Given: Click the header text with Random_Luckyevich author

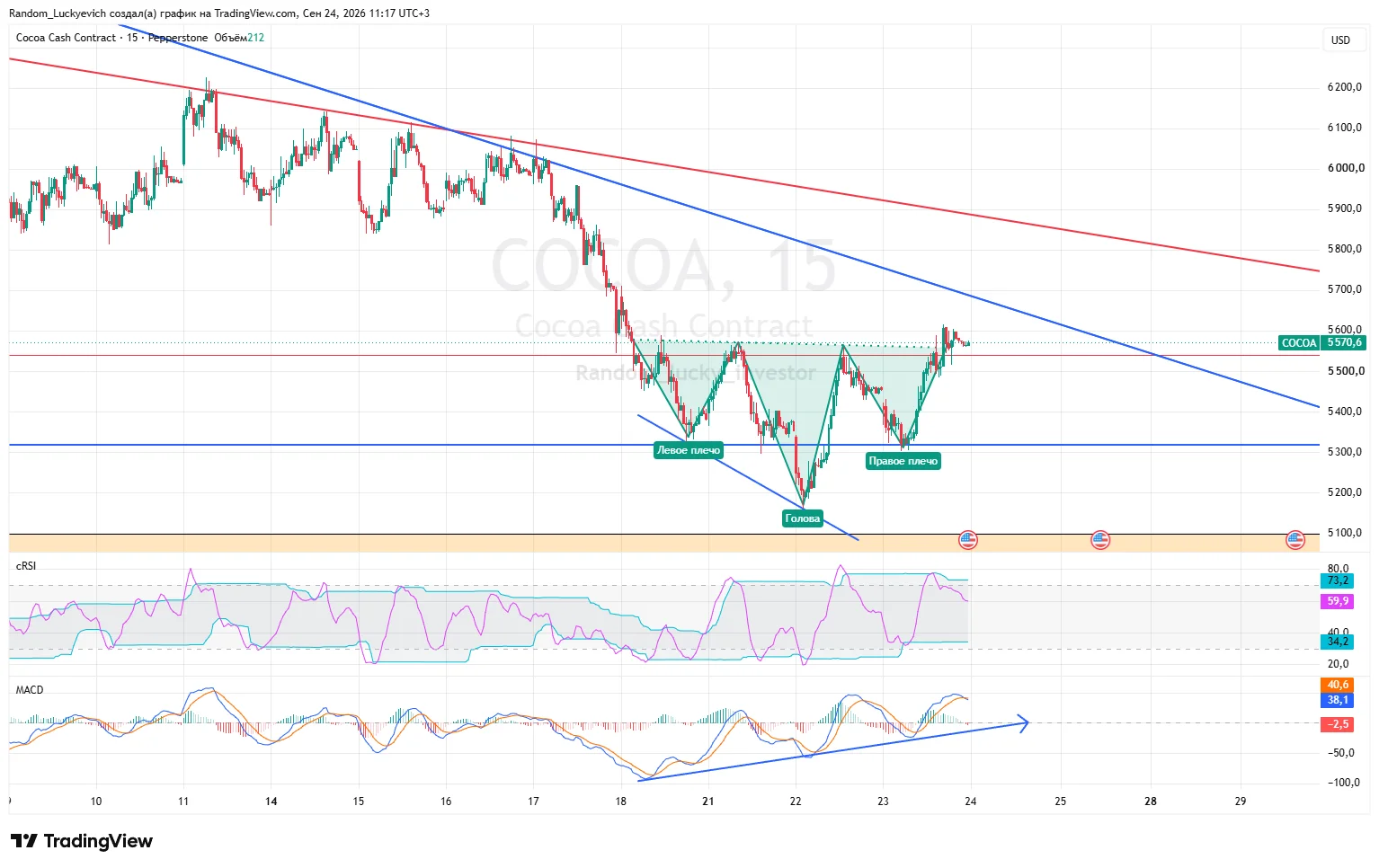Looking at the screenshot, I should coord(219,13).
